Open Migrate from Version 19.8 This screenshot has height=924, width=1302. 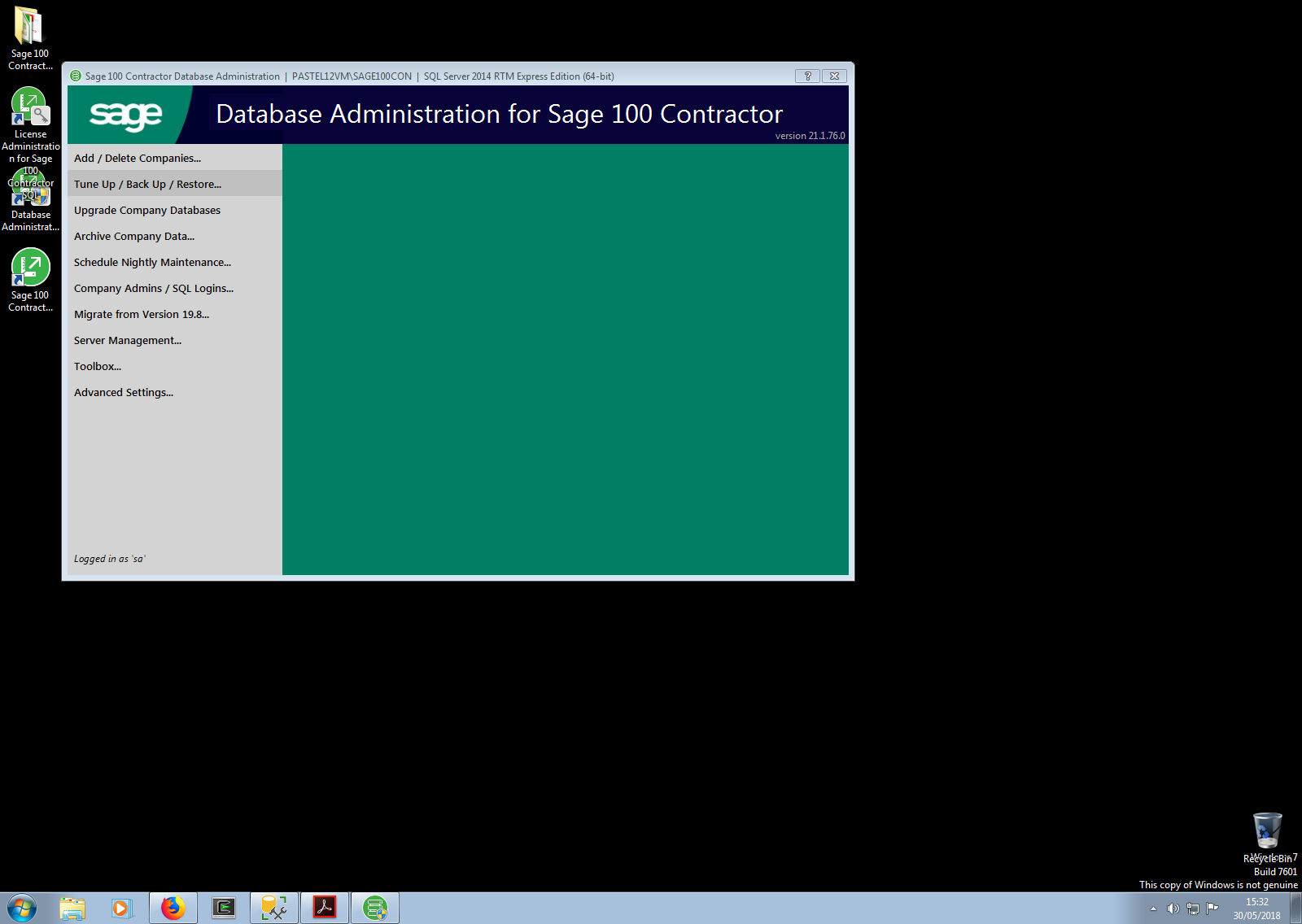coord(174,314)
